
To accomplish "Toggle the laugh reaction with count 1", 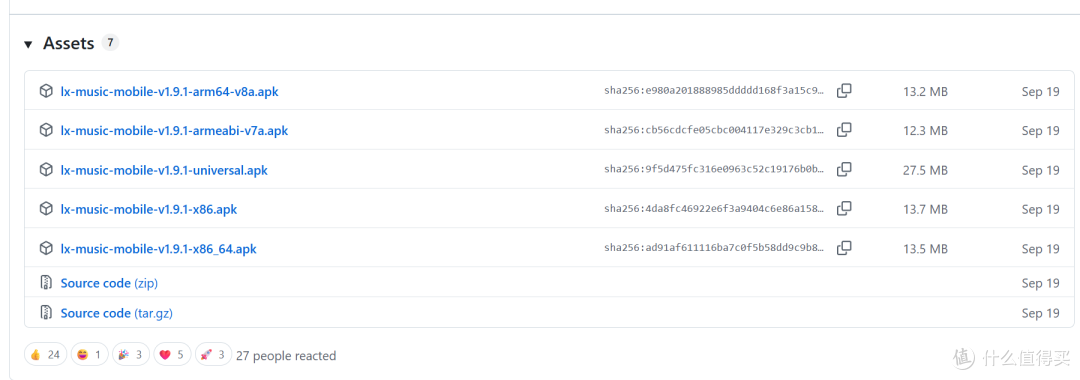I will (88, 355).
